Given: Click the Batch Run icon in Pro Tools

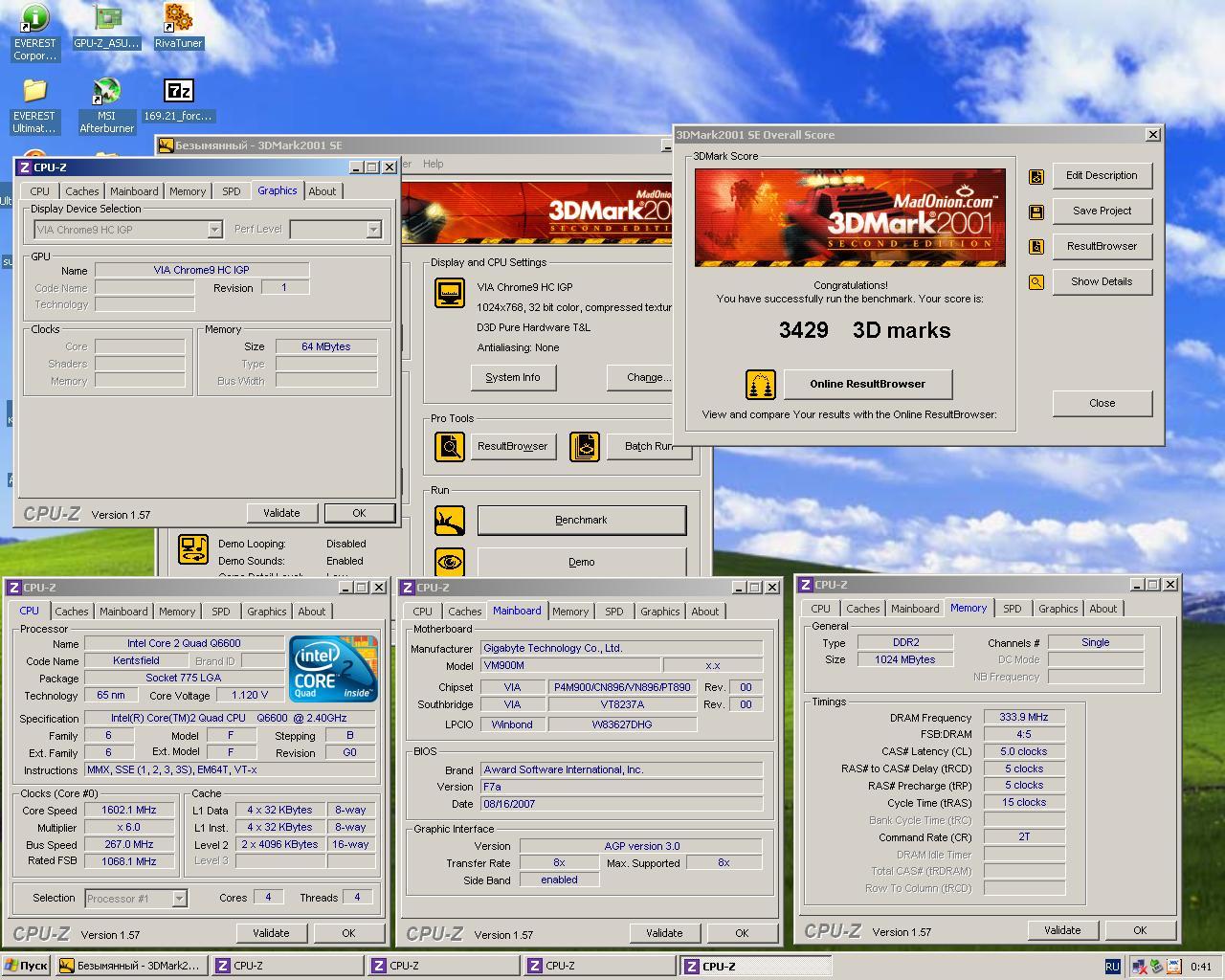Looking at the screenshot, I should click(x=585, y=447).
